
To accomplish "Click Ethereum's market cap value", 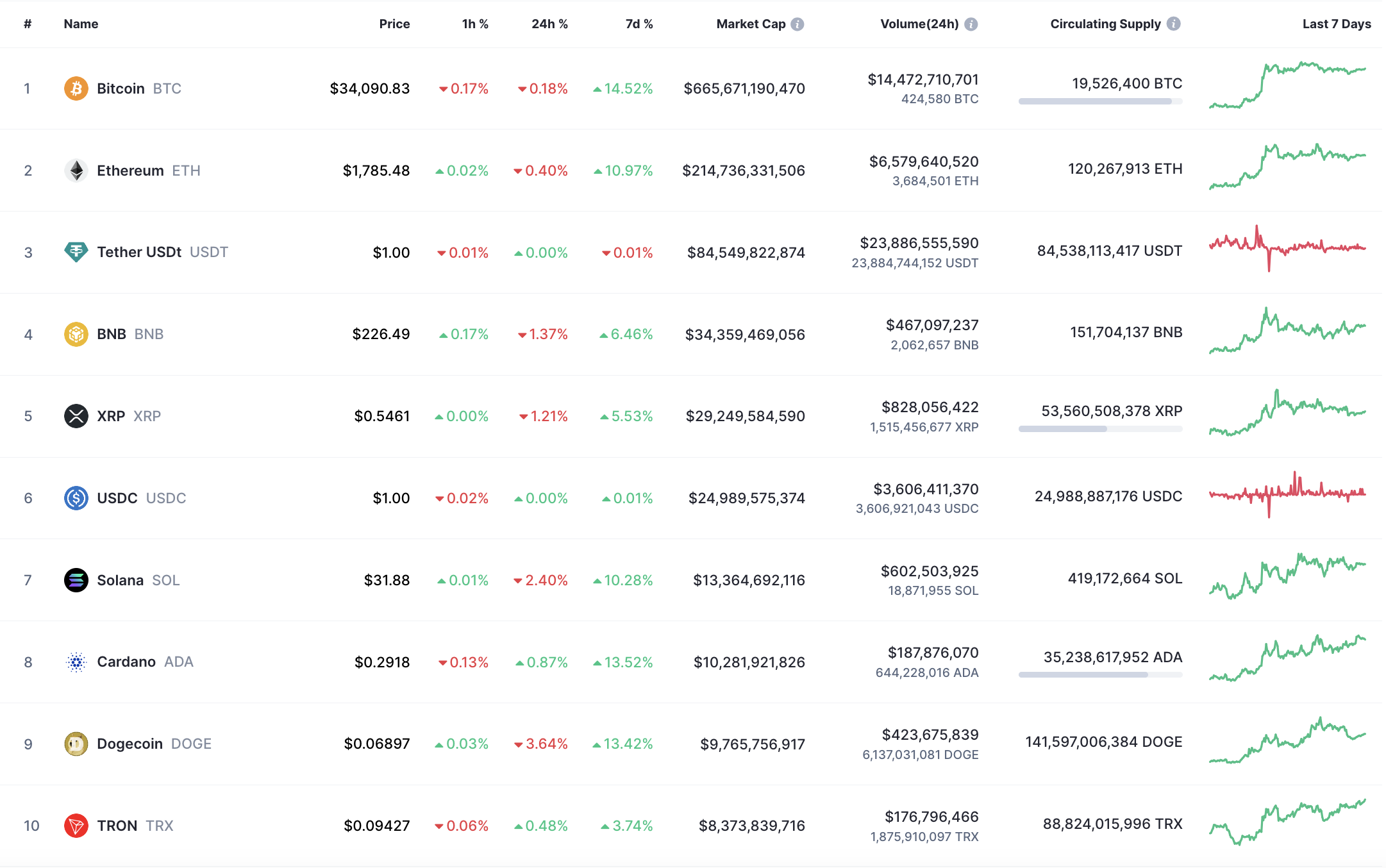I will click(744, 171).
